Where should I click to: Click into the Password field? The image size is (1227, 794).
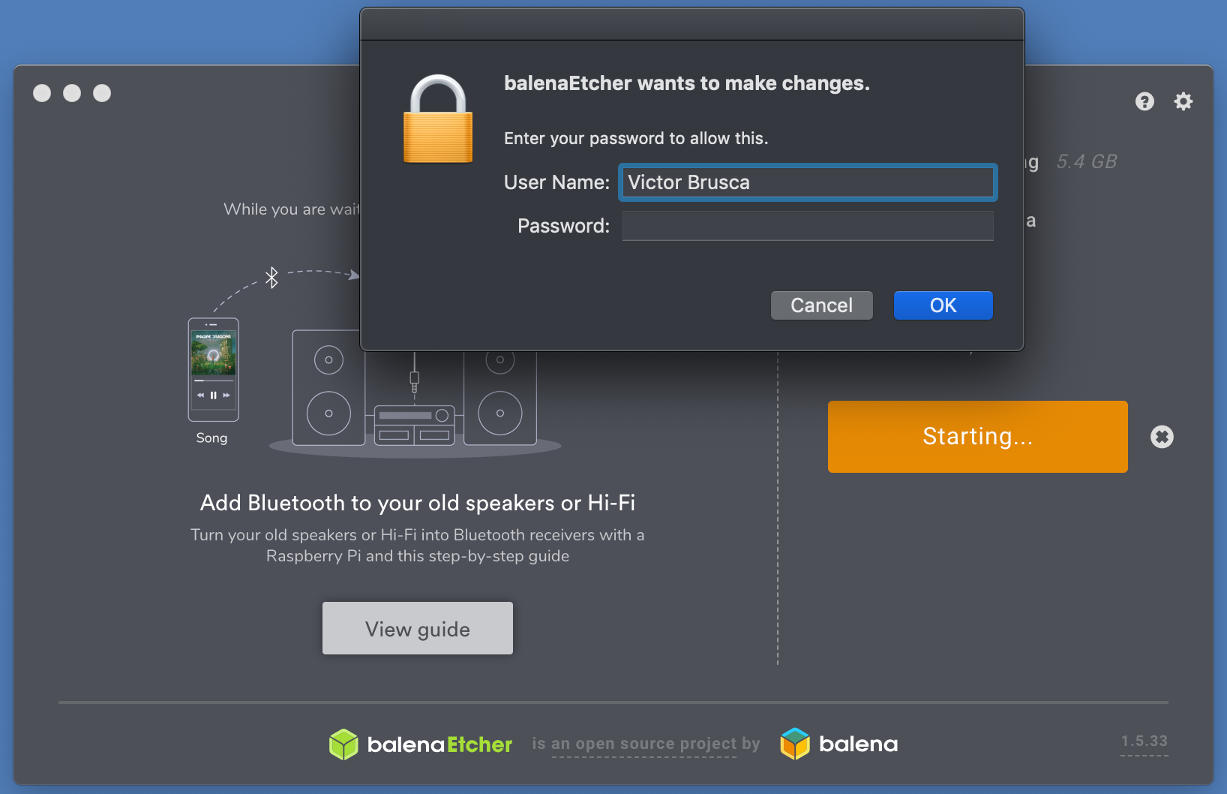[x=807, y=226]
